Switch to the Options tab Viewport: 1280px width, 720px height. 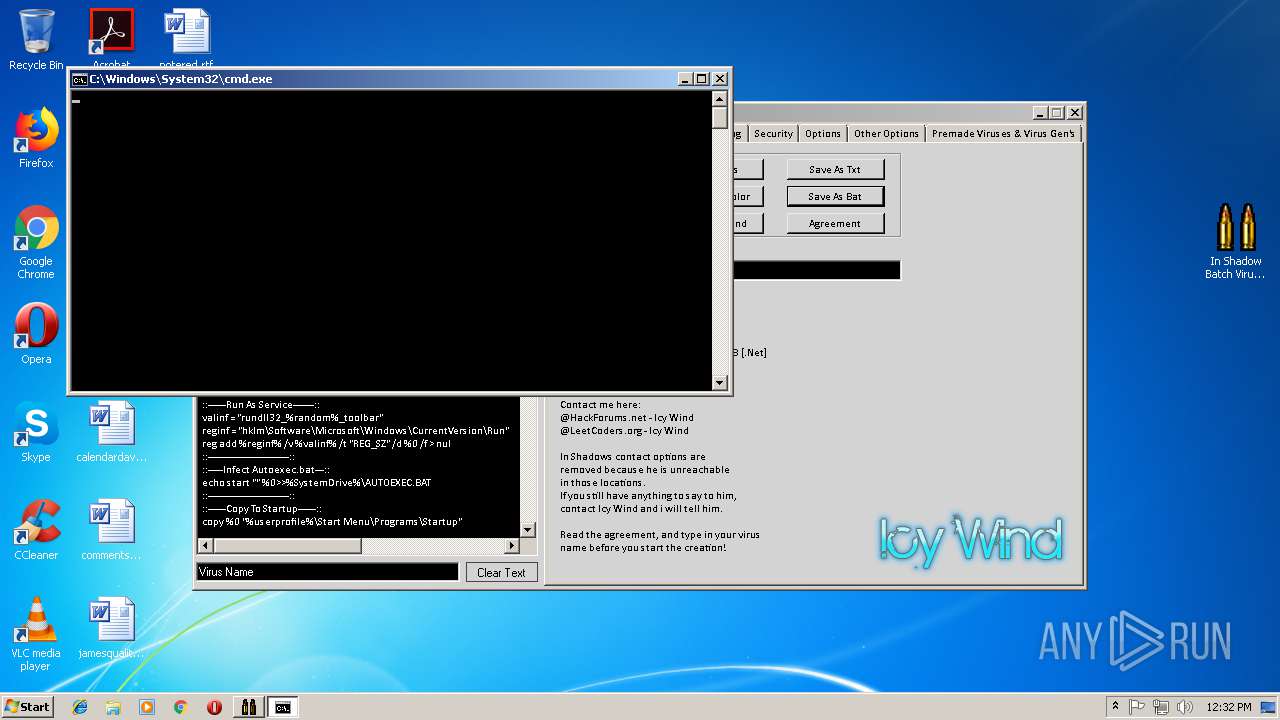tap(823, 133)
